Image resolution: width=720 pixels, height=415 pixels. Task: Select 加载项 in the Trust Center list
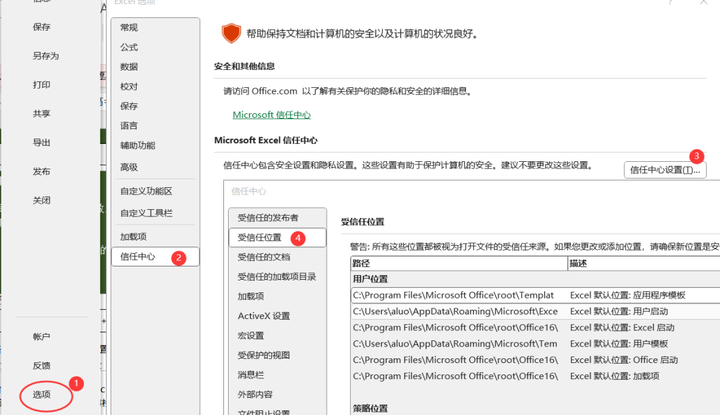[277, 297]
